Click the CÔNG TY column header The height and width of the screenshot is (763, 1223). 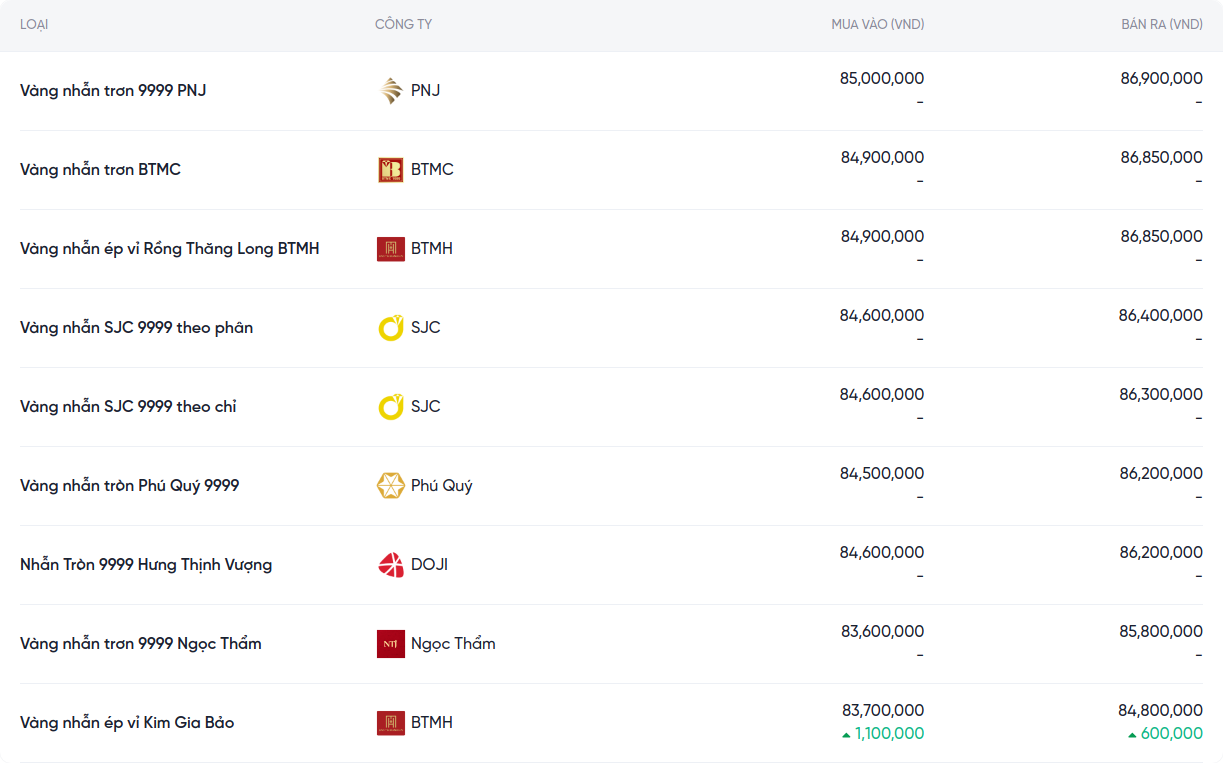coord(403,24)
